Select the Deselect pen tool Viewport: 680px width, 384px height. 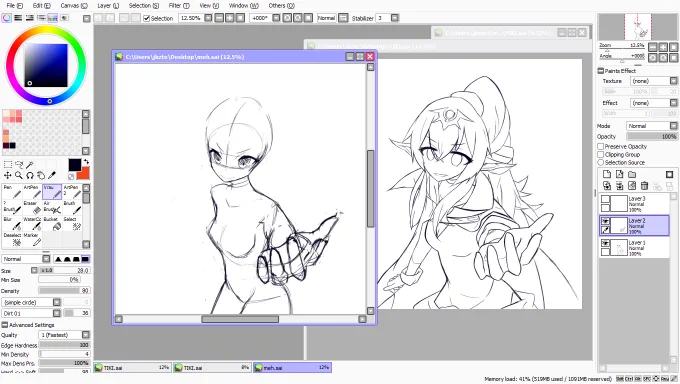pos(12,239)
